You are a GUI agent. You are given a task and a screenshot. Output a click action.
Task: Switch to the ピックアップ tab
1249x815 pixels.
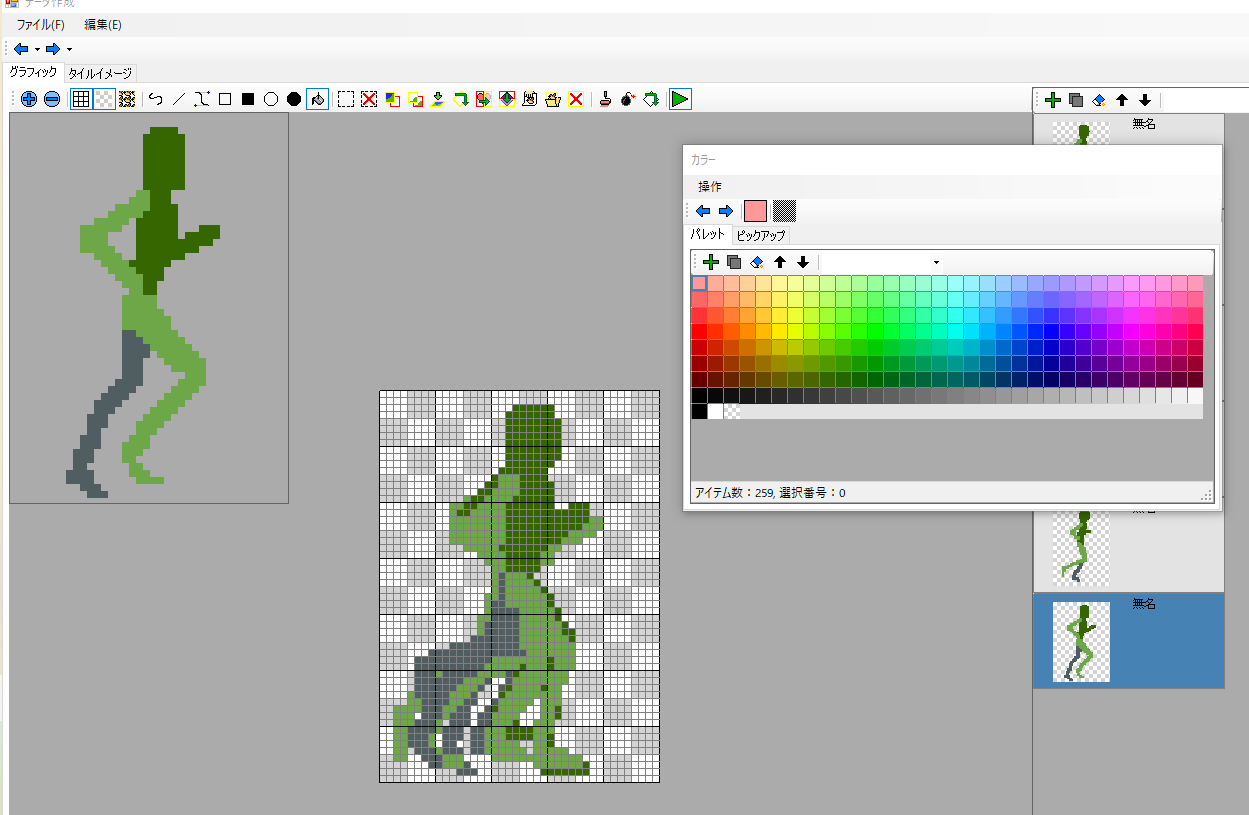[x=761, y=236]
